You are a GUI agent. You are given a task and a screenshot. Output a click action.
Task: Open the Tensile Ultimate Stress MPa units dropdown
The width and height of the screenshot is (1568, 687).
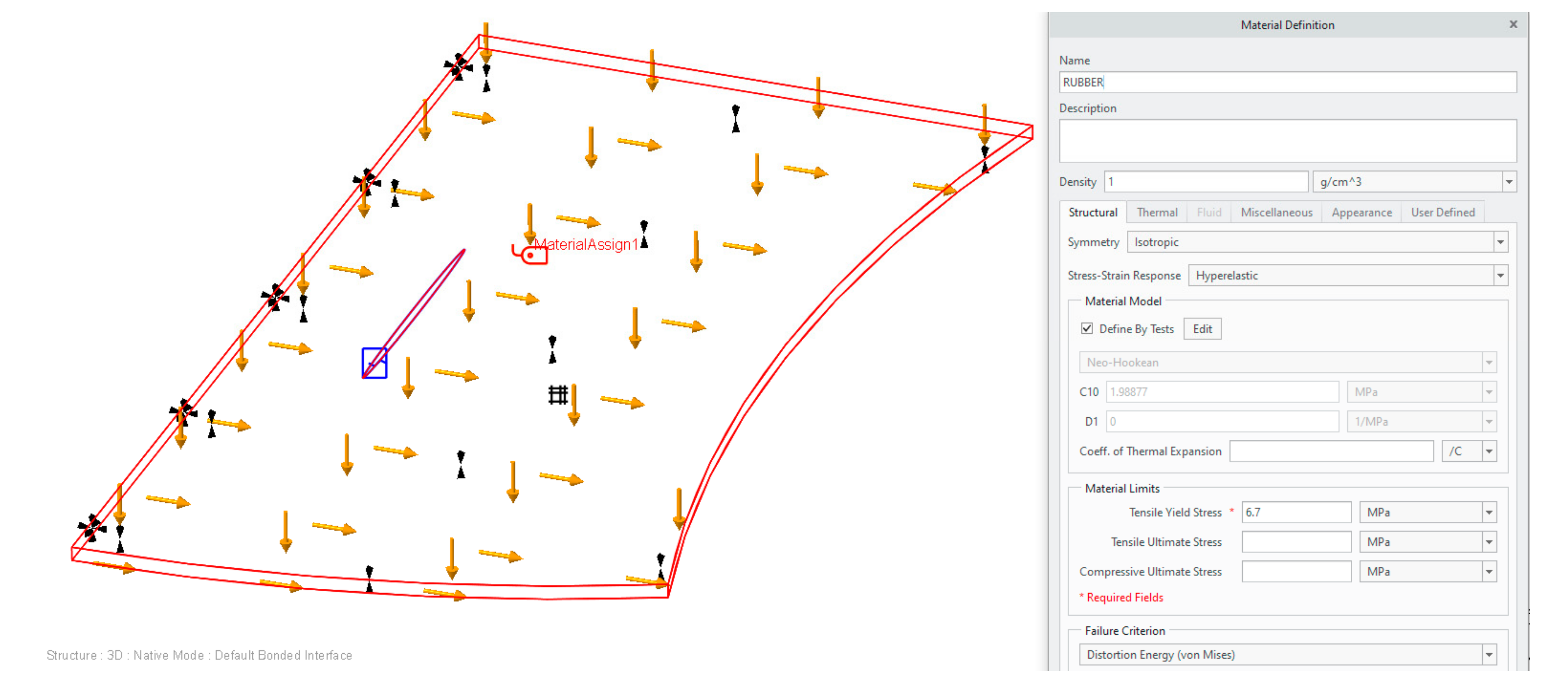click(x=1489, y=542)
